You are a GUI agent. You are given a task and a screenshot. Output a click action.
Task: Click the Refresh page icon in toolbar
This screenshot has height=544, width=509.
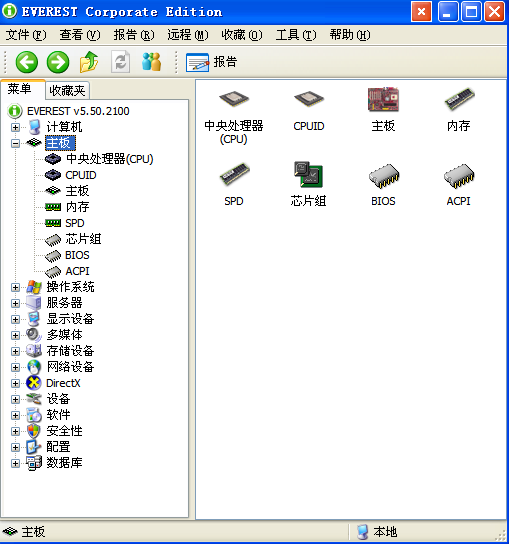[x=120, y=62]
